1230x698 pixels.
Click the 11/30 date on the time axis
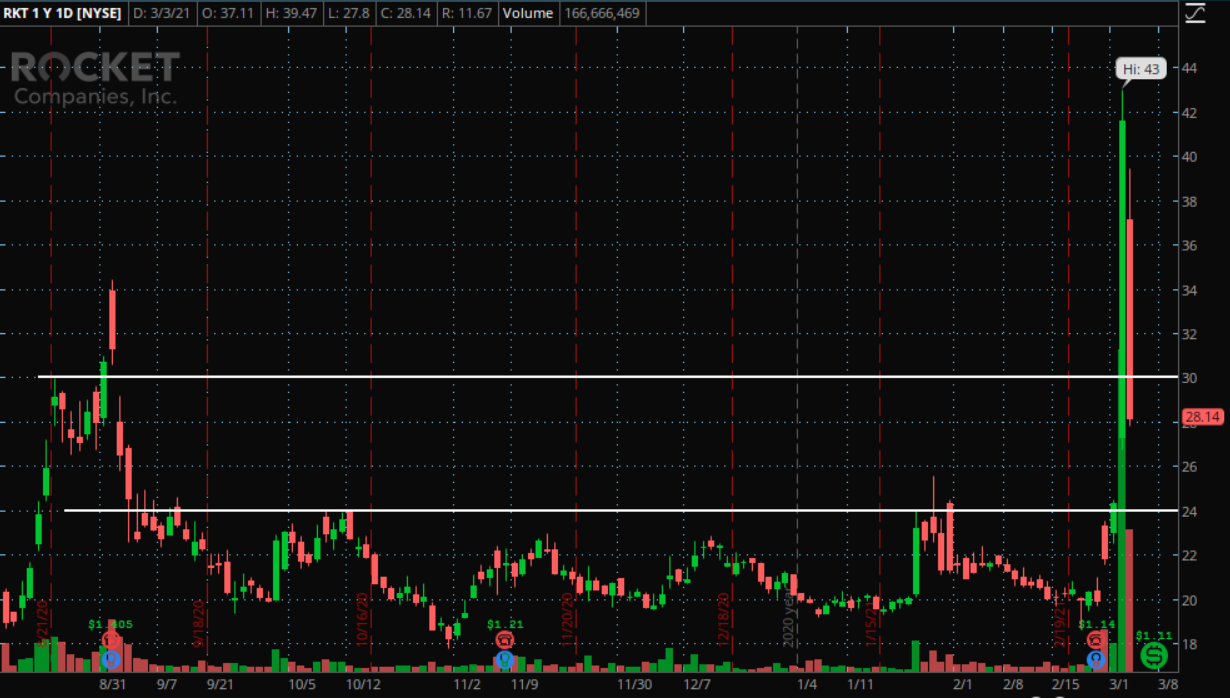pyautogui.click(x=635, y=684)
